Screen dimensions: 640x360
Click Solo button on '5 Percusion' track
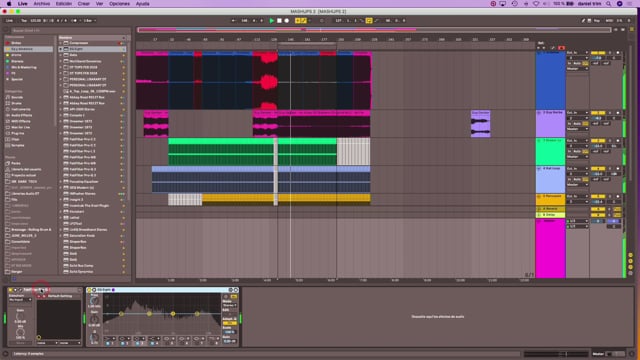[611, 196]
